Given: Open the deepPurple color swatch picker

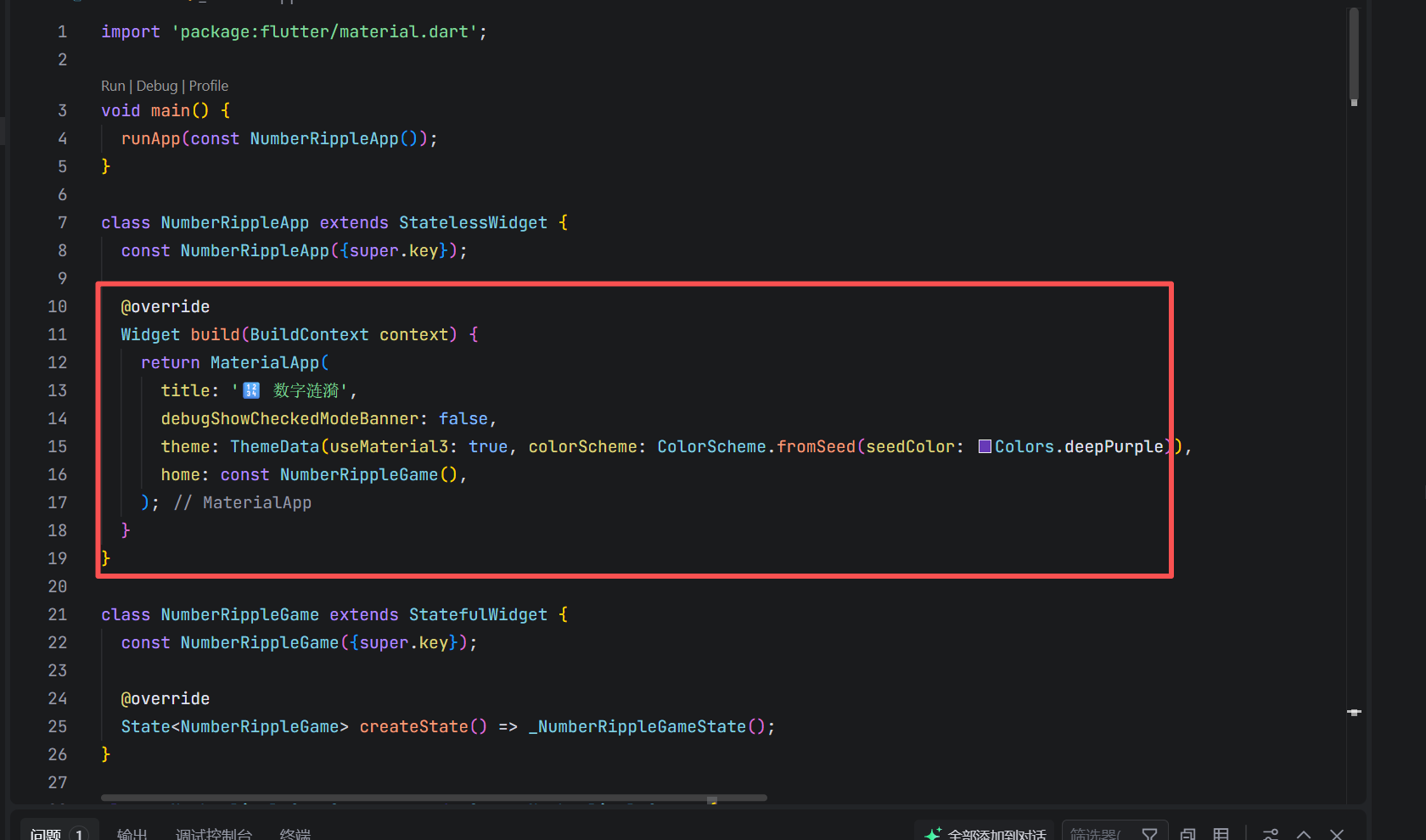Looking at the screenshot, I should (985, 446).
